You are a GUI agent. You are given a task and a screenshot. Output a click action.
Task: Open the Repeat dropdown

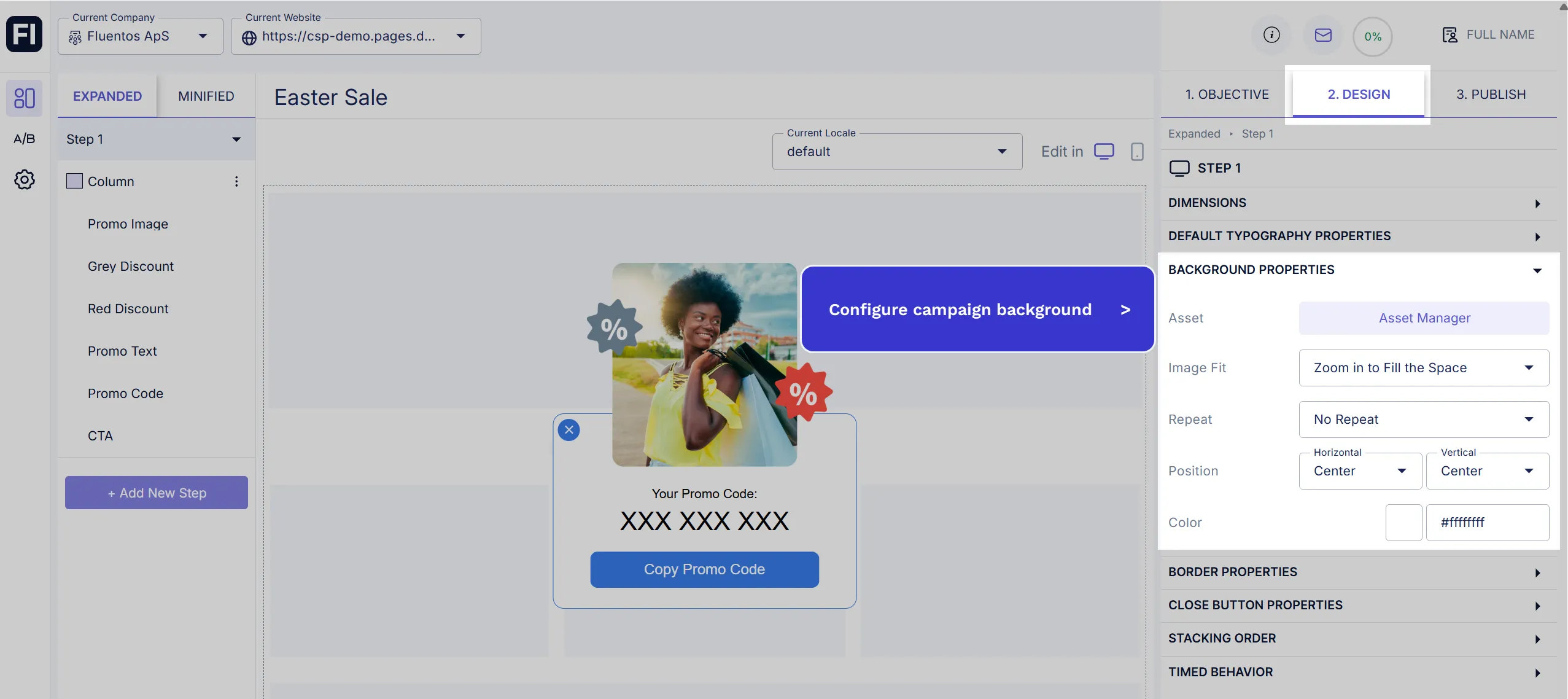(1424, 420)
